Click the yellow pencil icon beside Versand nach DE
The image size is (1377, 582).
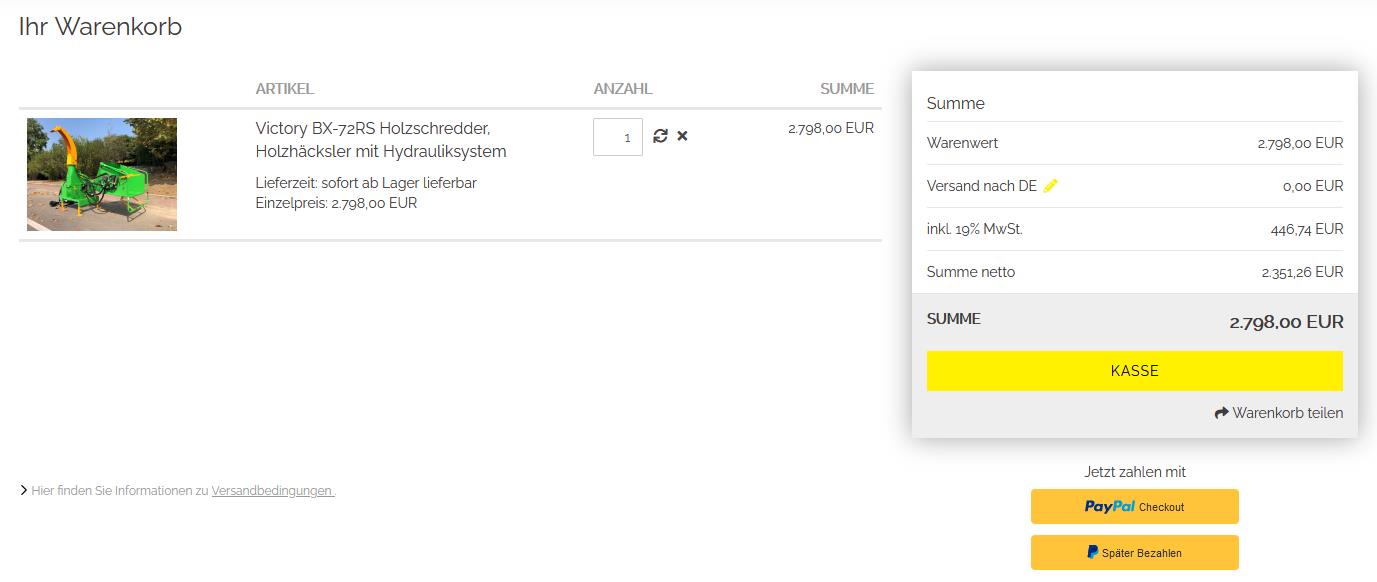(x=1050, y=186)
